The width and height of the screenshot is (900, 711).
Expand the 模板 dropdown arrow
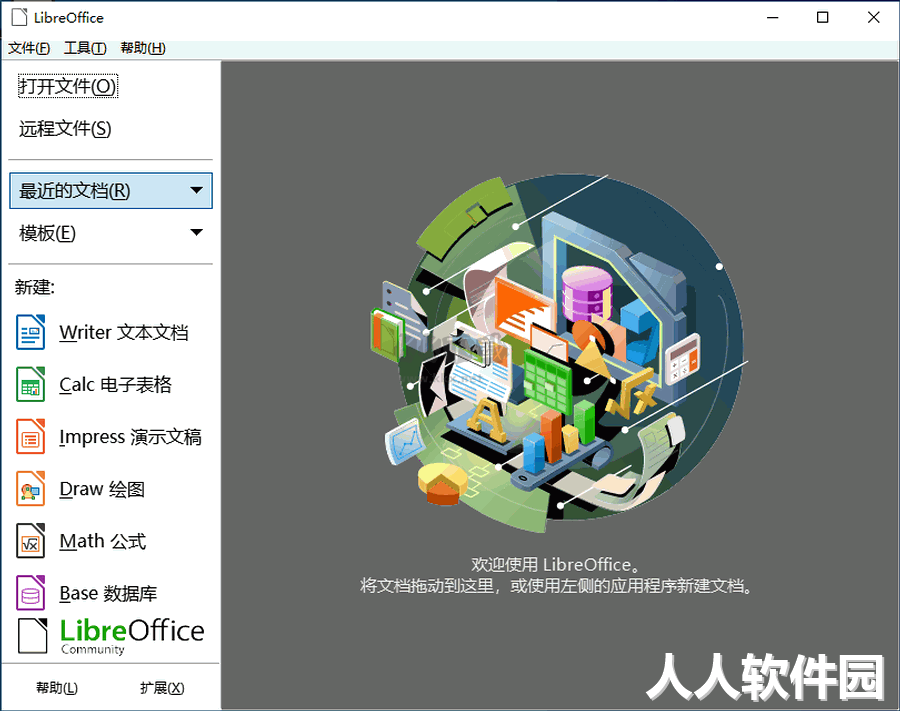click(x=196, y=232)
